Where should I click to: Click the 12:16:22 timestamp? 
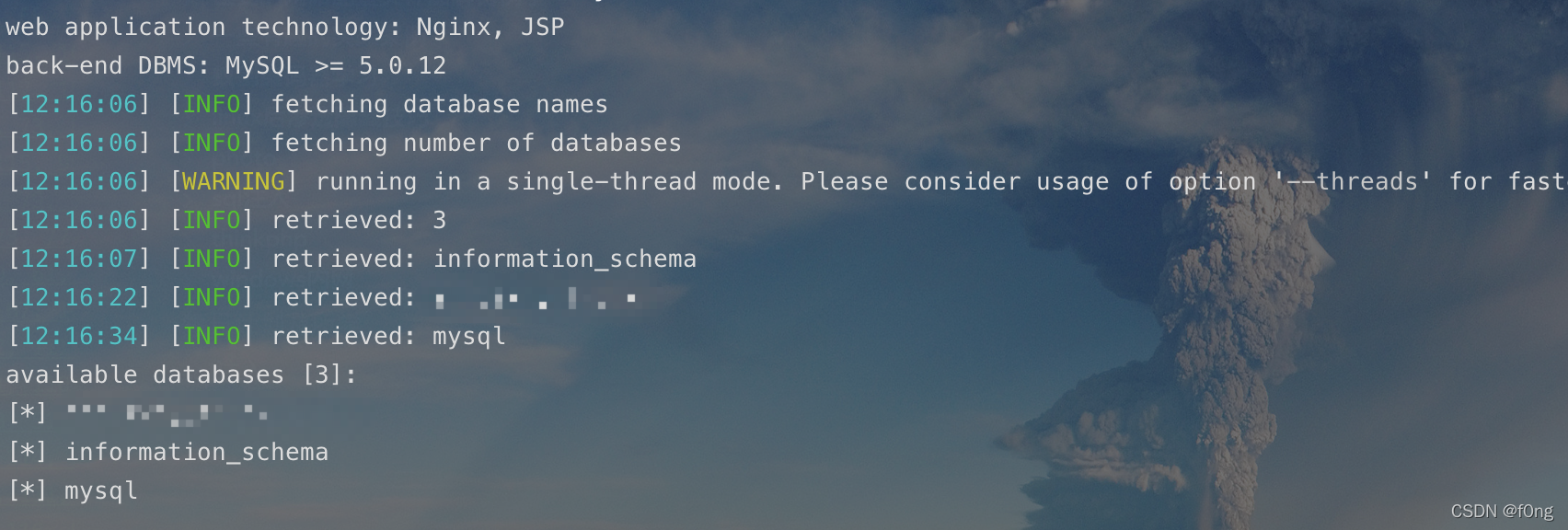coord(79,298)
